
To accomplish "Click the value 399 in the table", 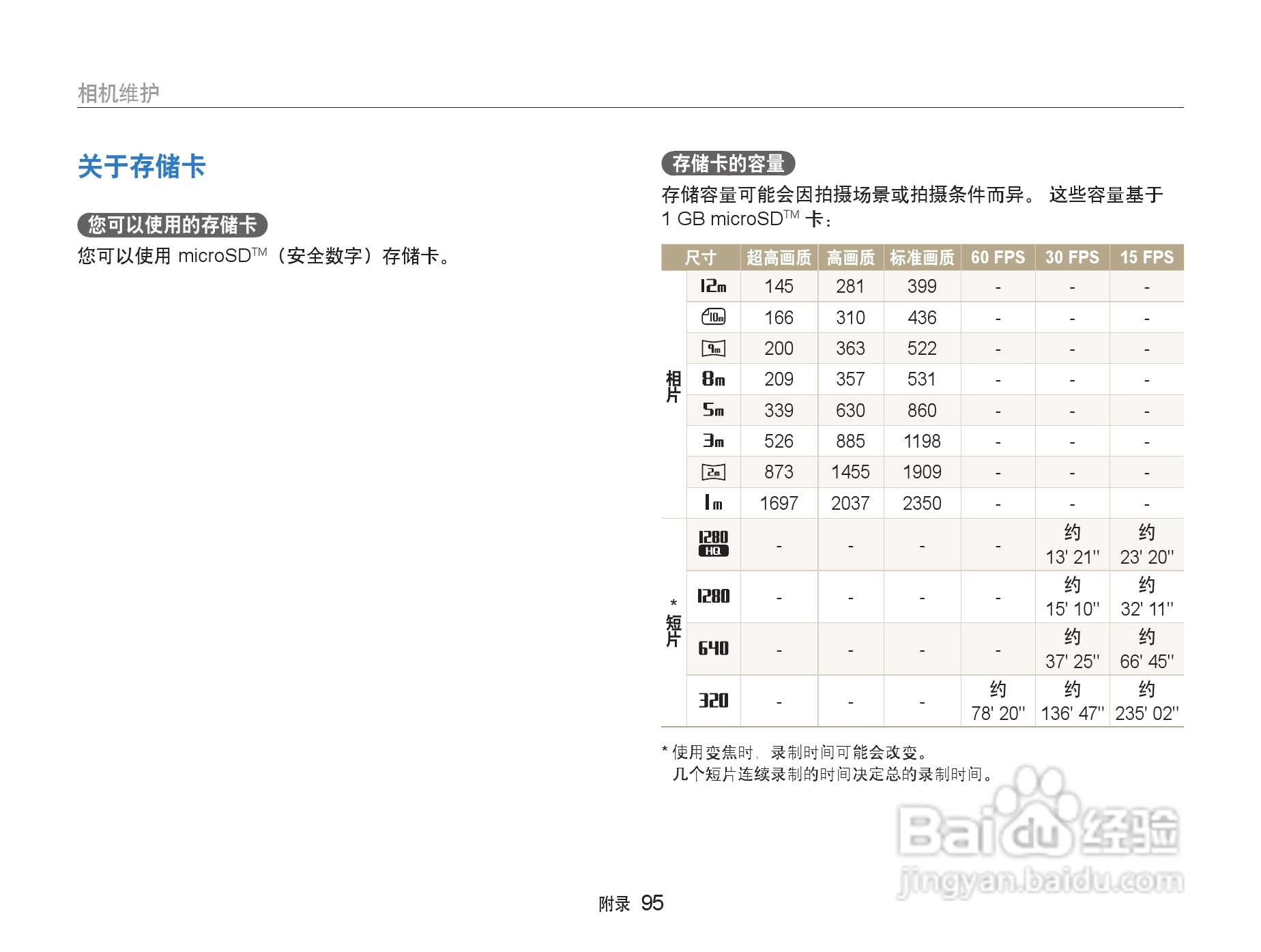I will (x=922, y=287).
